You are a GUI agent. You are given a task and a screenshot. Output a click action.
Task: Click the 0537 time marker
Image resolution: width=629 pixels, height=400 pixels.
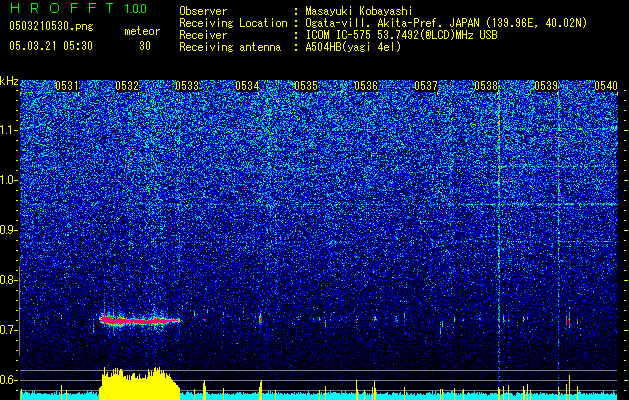tap(426, 86)
